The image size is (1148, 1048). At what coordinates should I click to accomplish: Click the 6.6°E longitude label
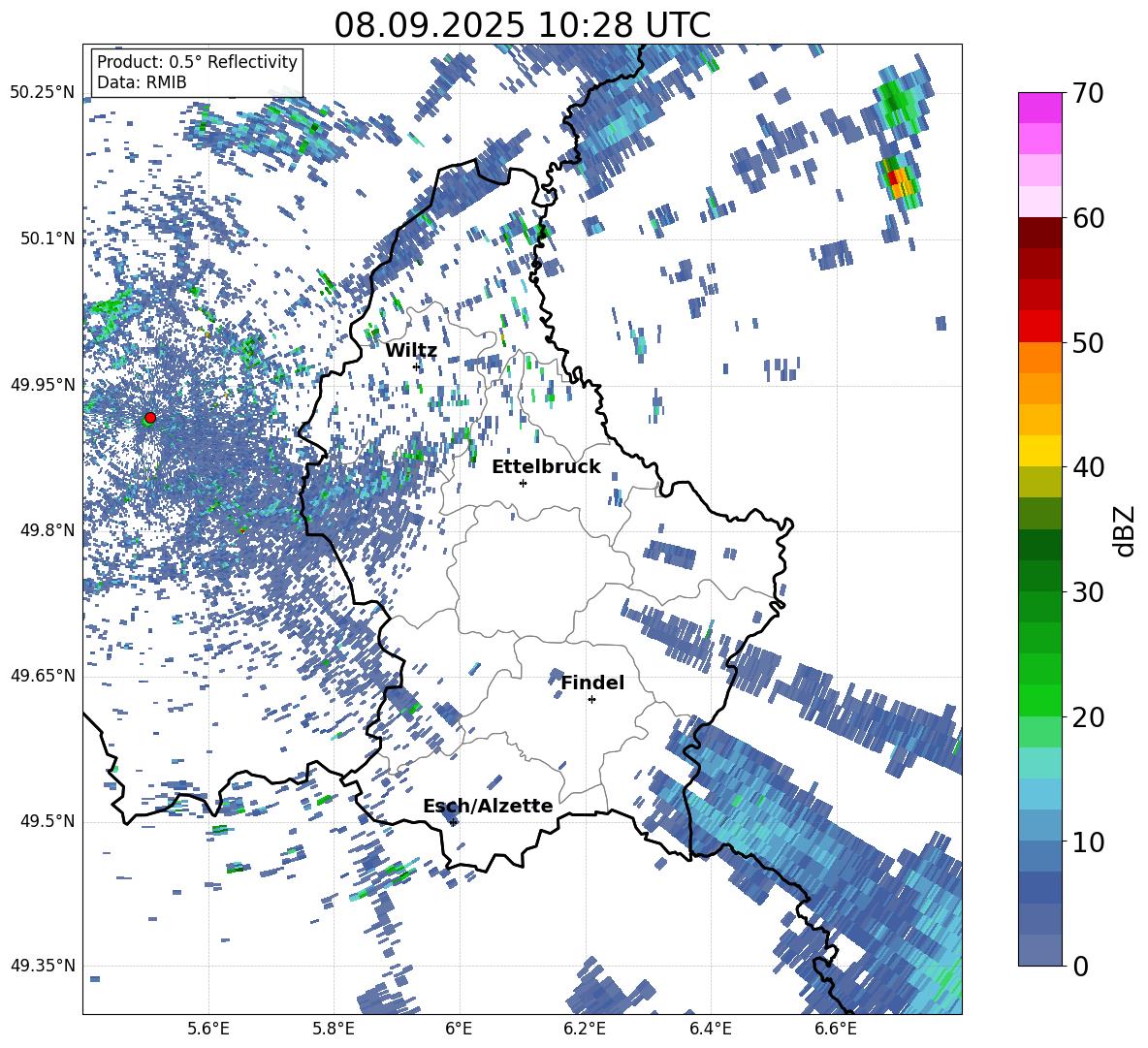836,1029
